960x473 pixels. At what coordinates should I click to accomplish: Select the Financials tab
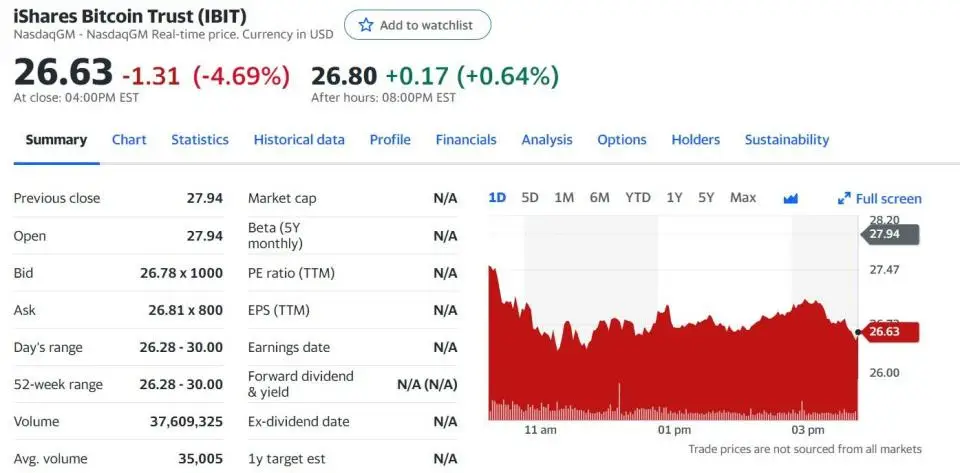pyautogui.click(x=466, y=140)
